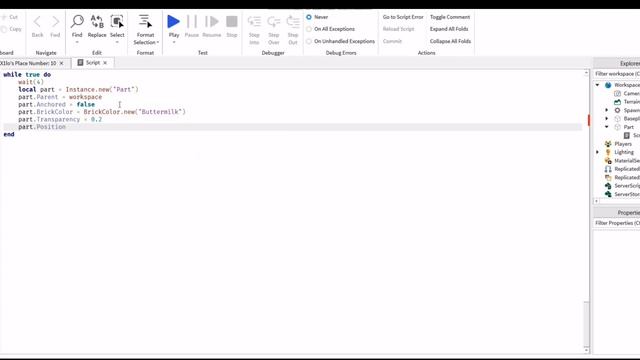The image size is (640, 360).
Task: Click the Copy icon
Action: [x=4, y=29]
